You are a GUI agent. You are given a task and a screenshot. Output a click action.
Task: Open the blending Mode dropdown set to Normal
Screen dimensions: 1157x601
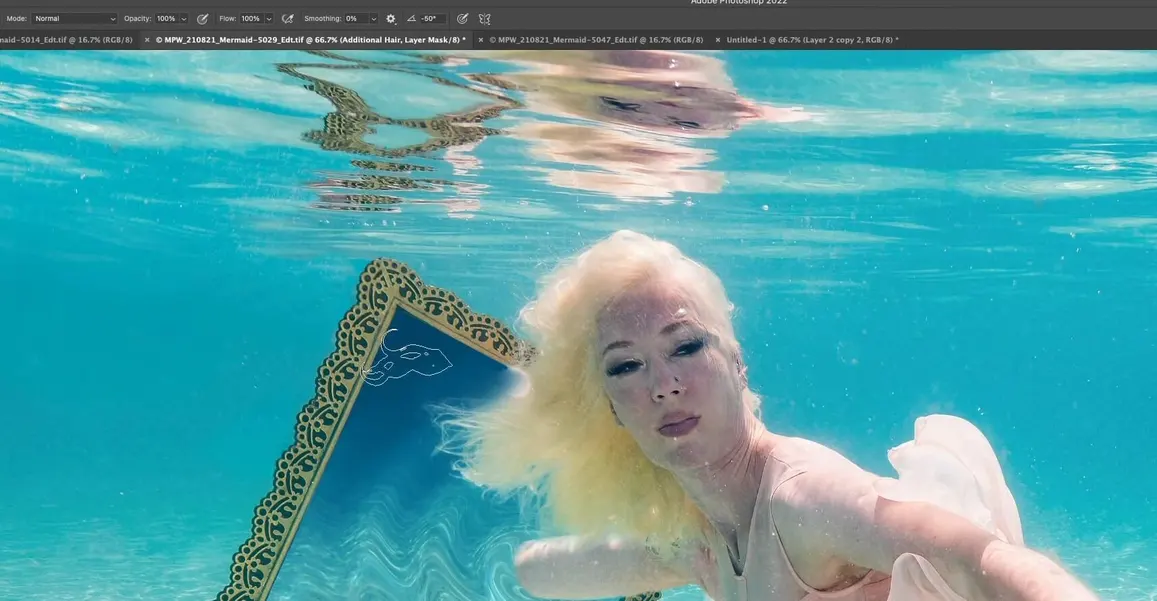coord(74,18)
